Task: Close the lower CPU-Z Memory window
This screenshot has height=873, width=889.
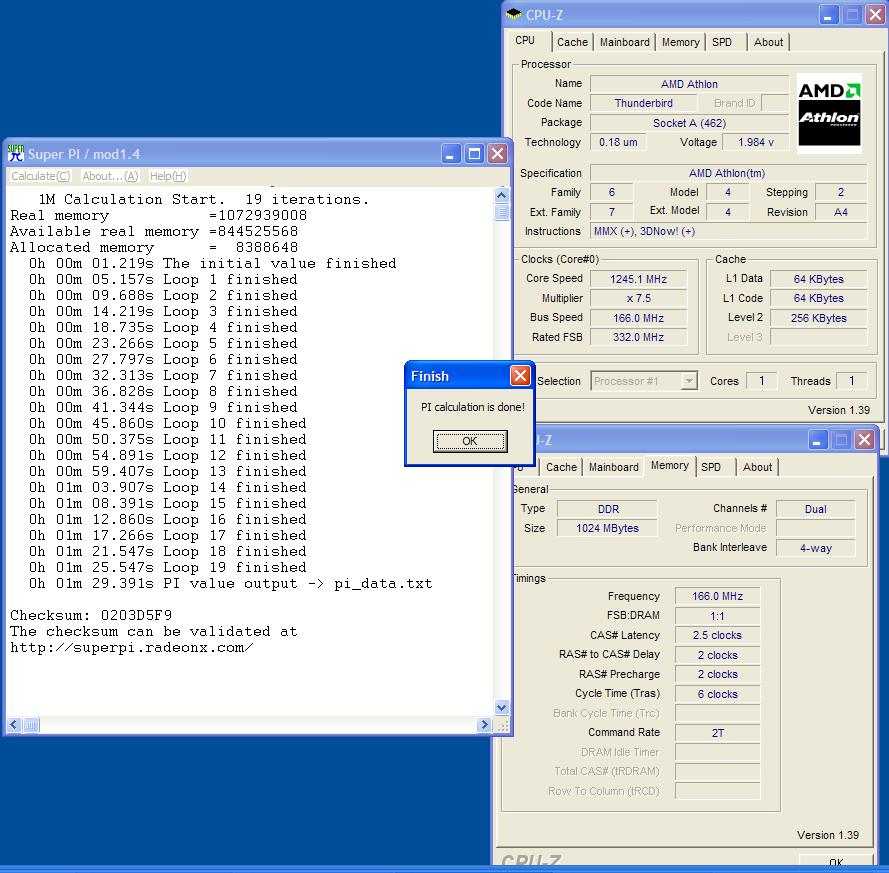Action: [864, 440]
